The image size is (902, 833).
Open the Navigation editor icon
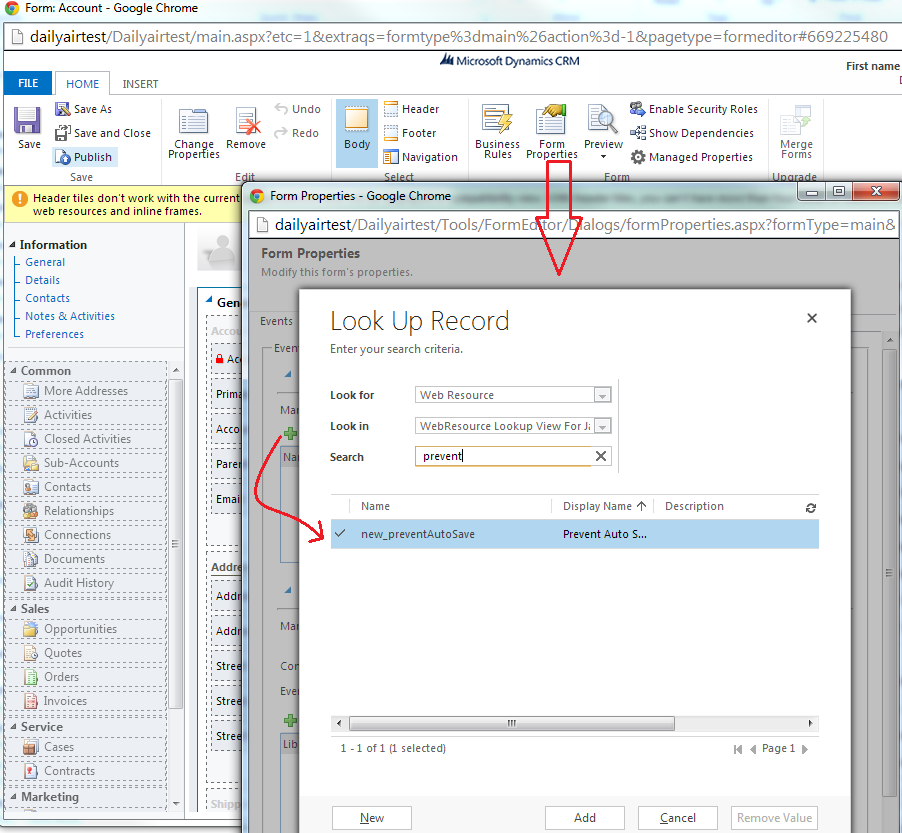pos(390,157)
